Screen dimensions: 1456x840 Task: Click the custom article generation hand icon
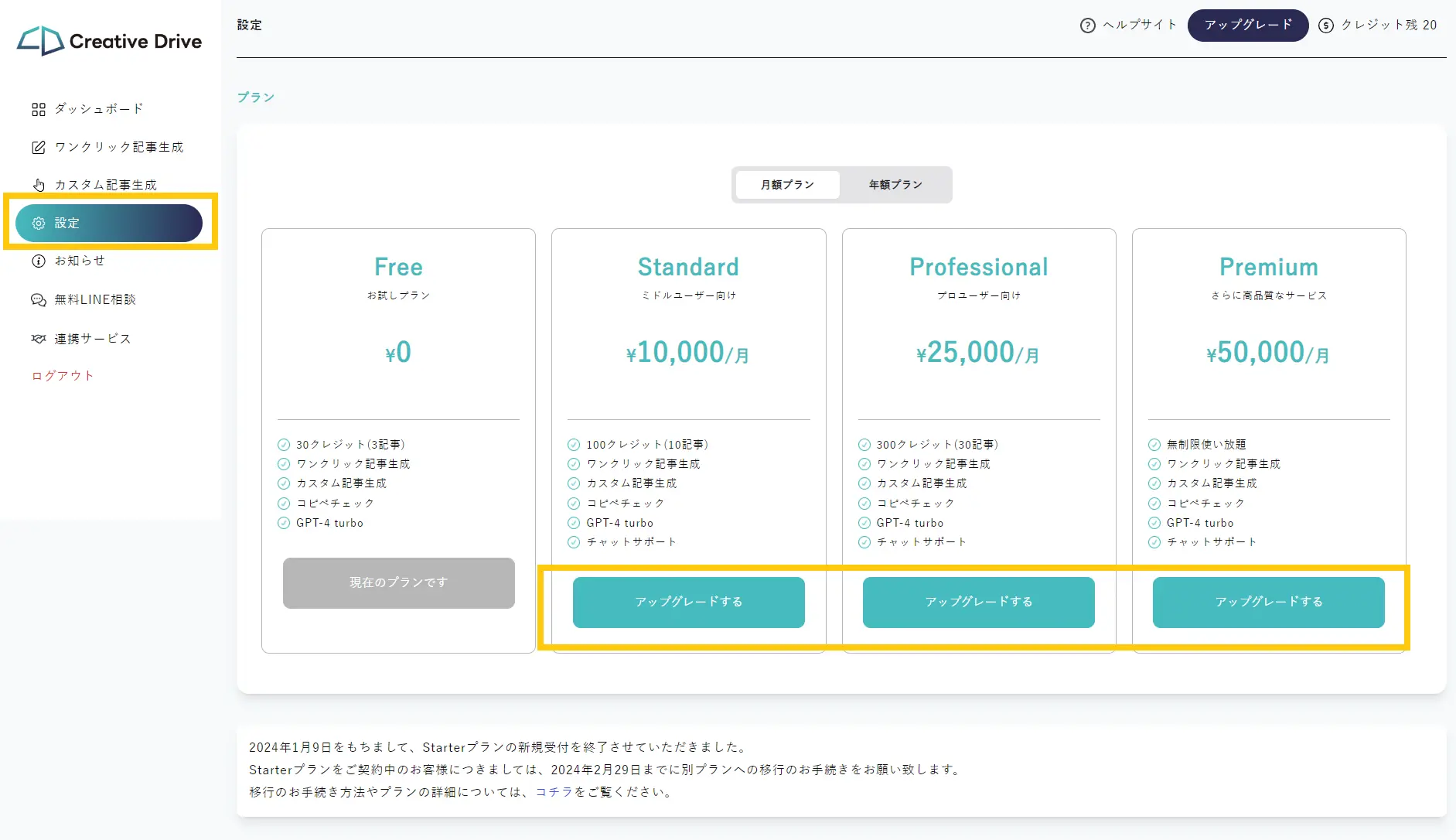point(39,185)
